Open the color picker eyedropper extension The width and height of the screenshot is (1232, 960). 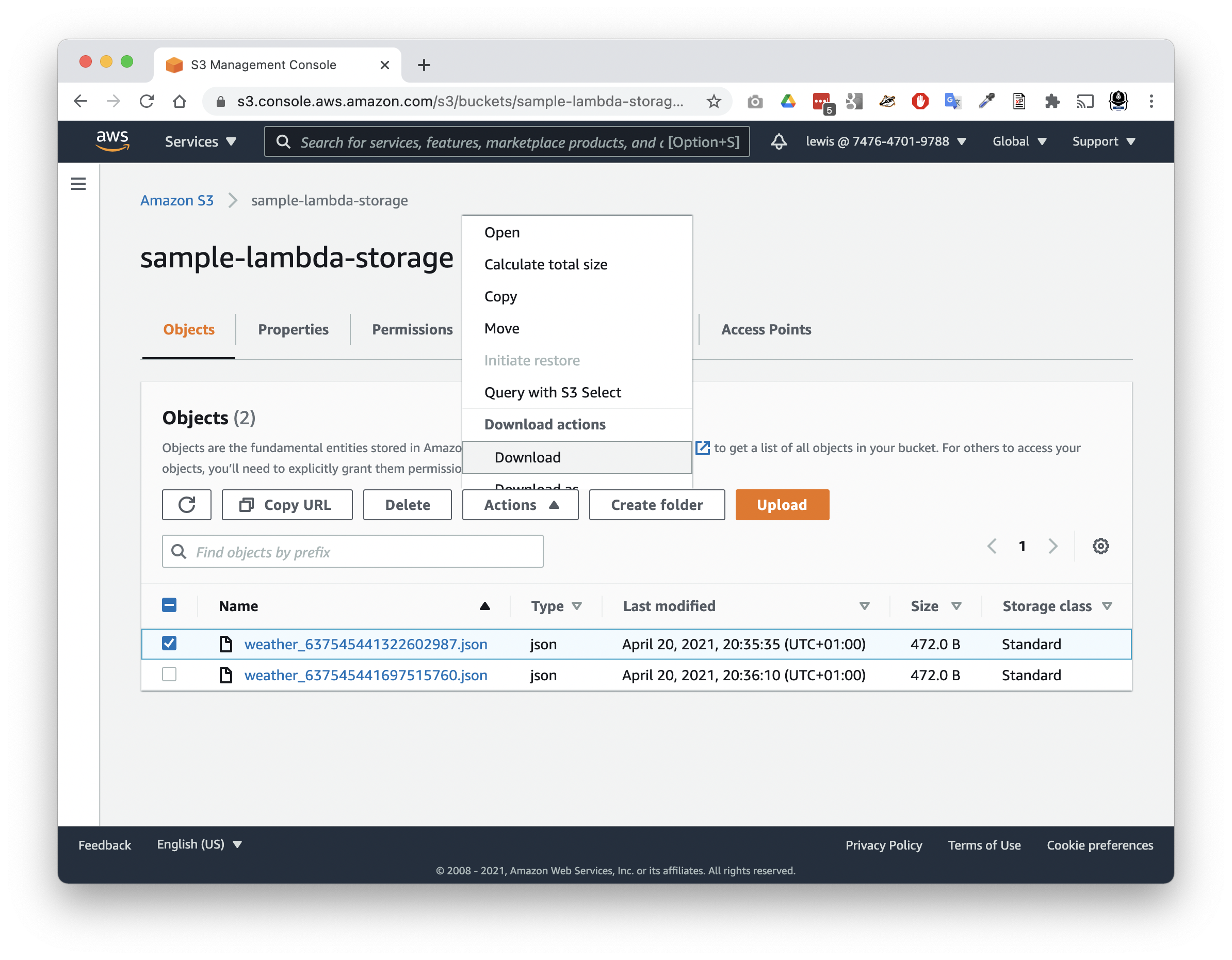[986, 102]
